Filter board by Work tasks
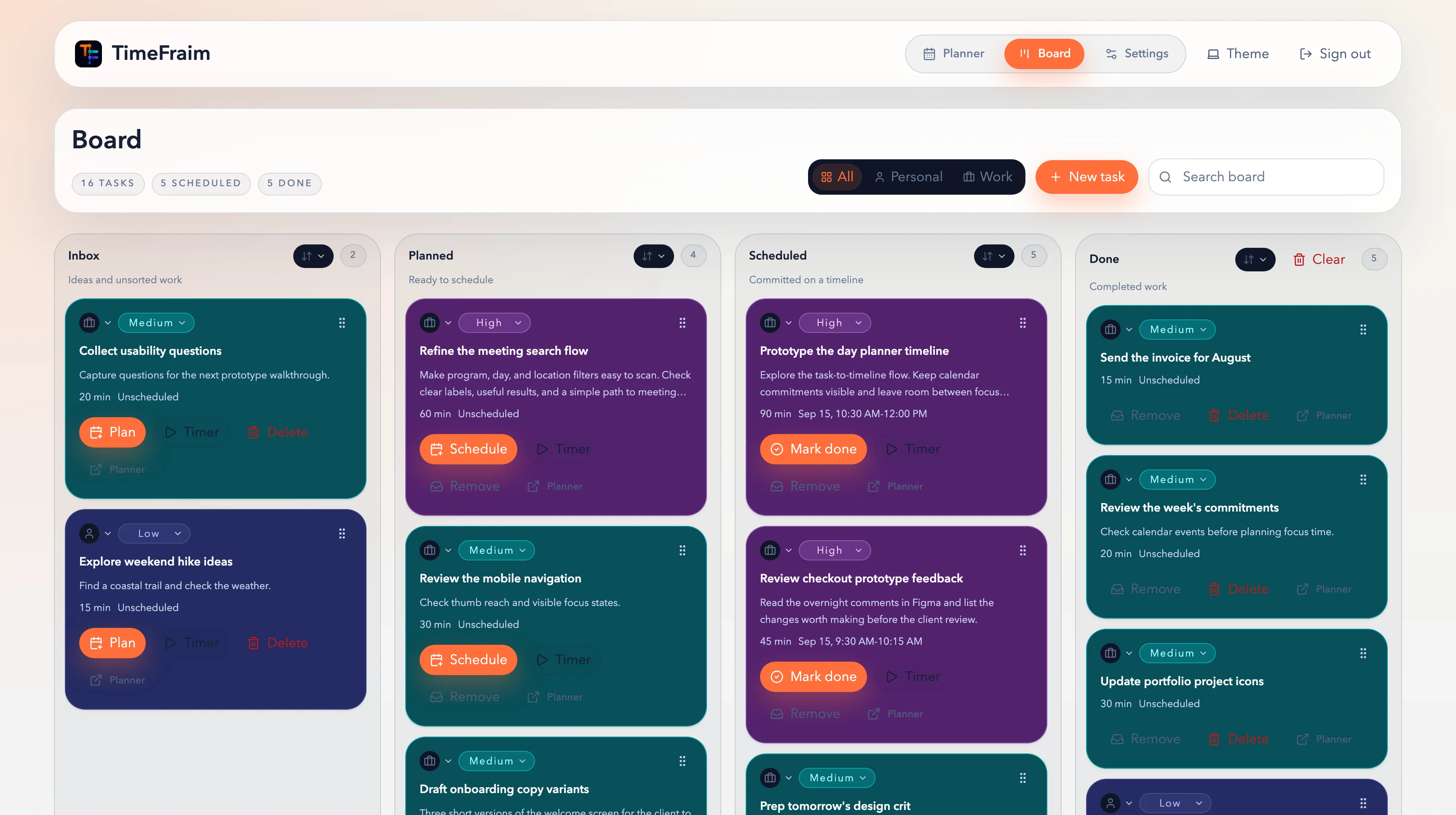Screen dimensions: 1456x815 pos(988,177)
